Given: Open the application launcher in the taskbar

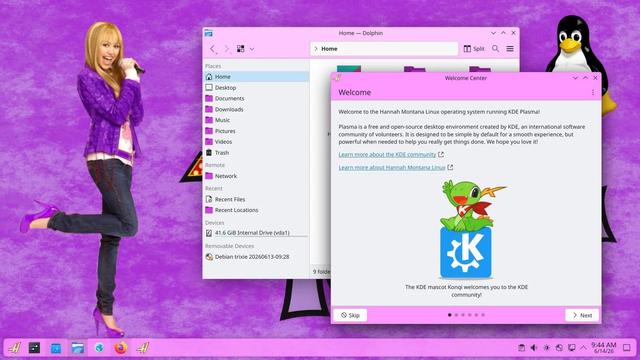Looking at the screenshot, I should (x=14, y=348).
